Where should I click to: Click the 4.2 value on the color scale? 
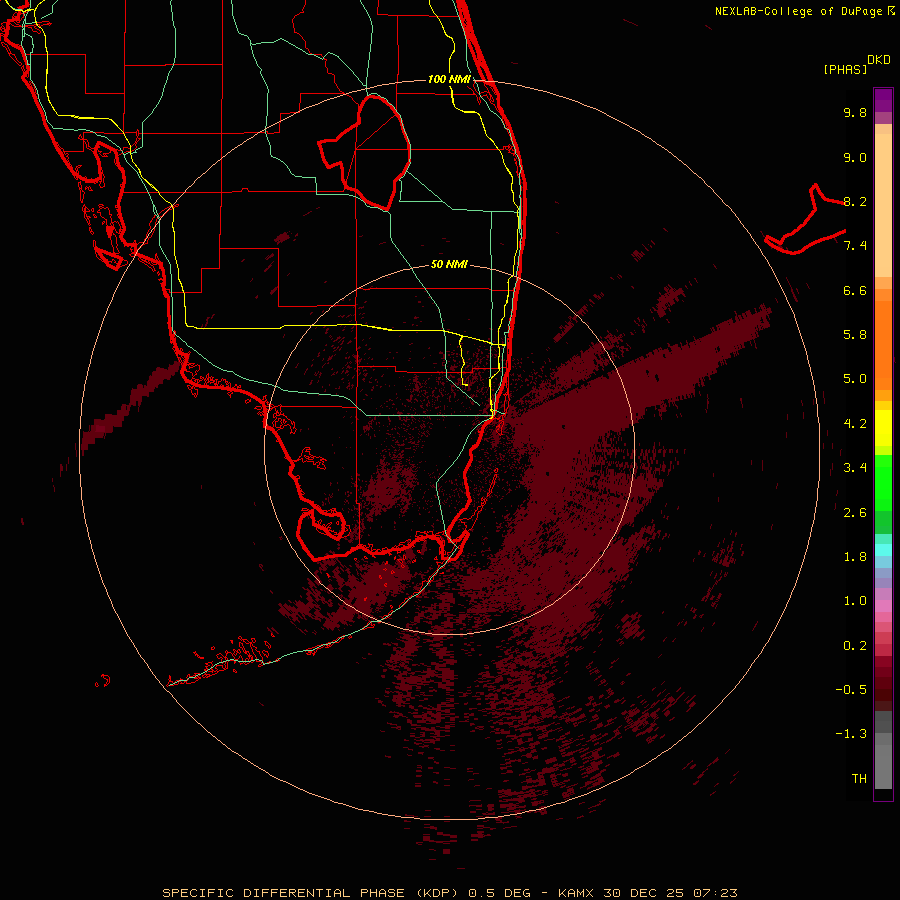pos(855,424)
